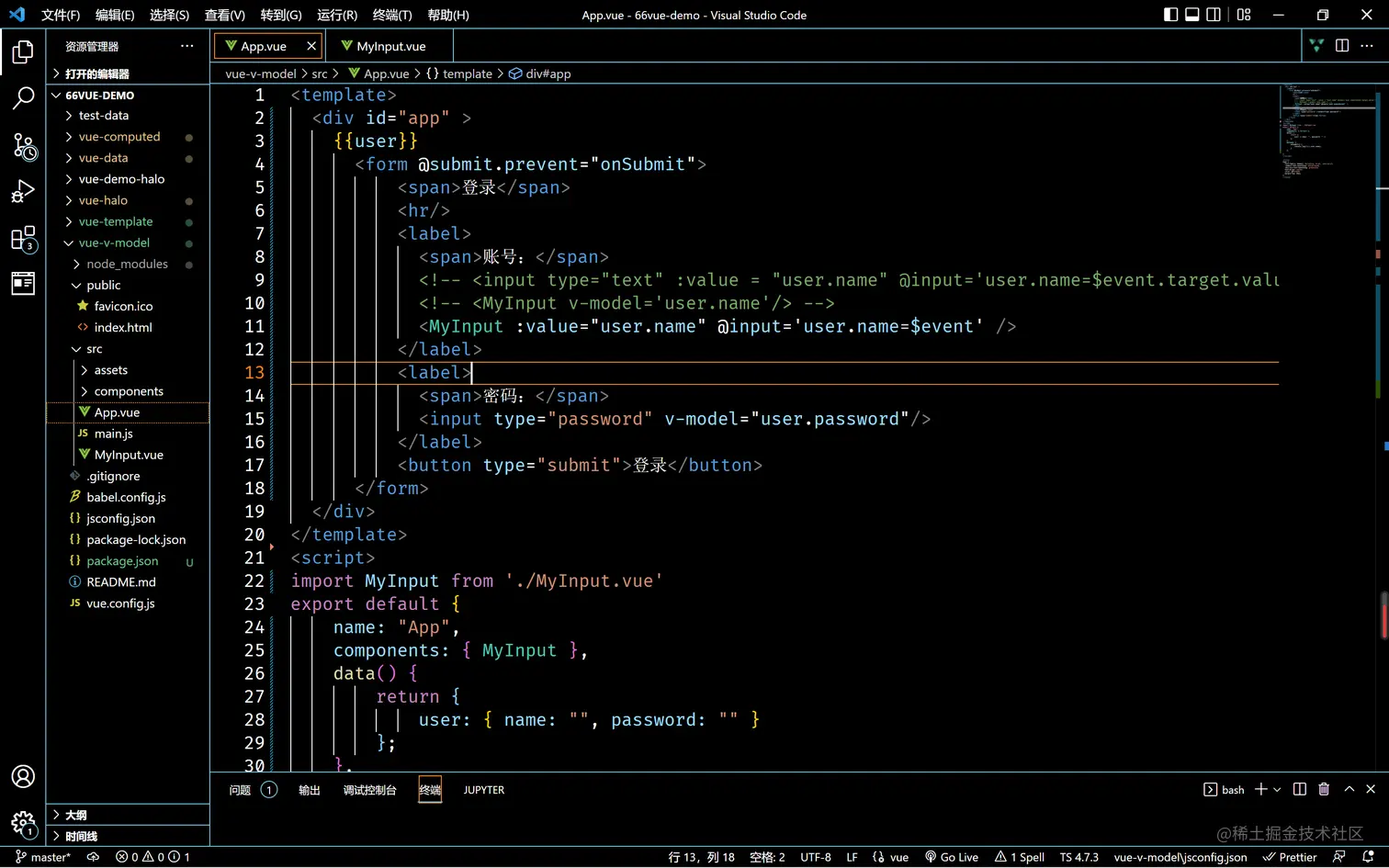Switch to the JUPYTER panel tab

pyautogui.click(x=484, y=790)
